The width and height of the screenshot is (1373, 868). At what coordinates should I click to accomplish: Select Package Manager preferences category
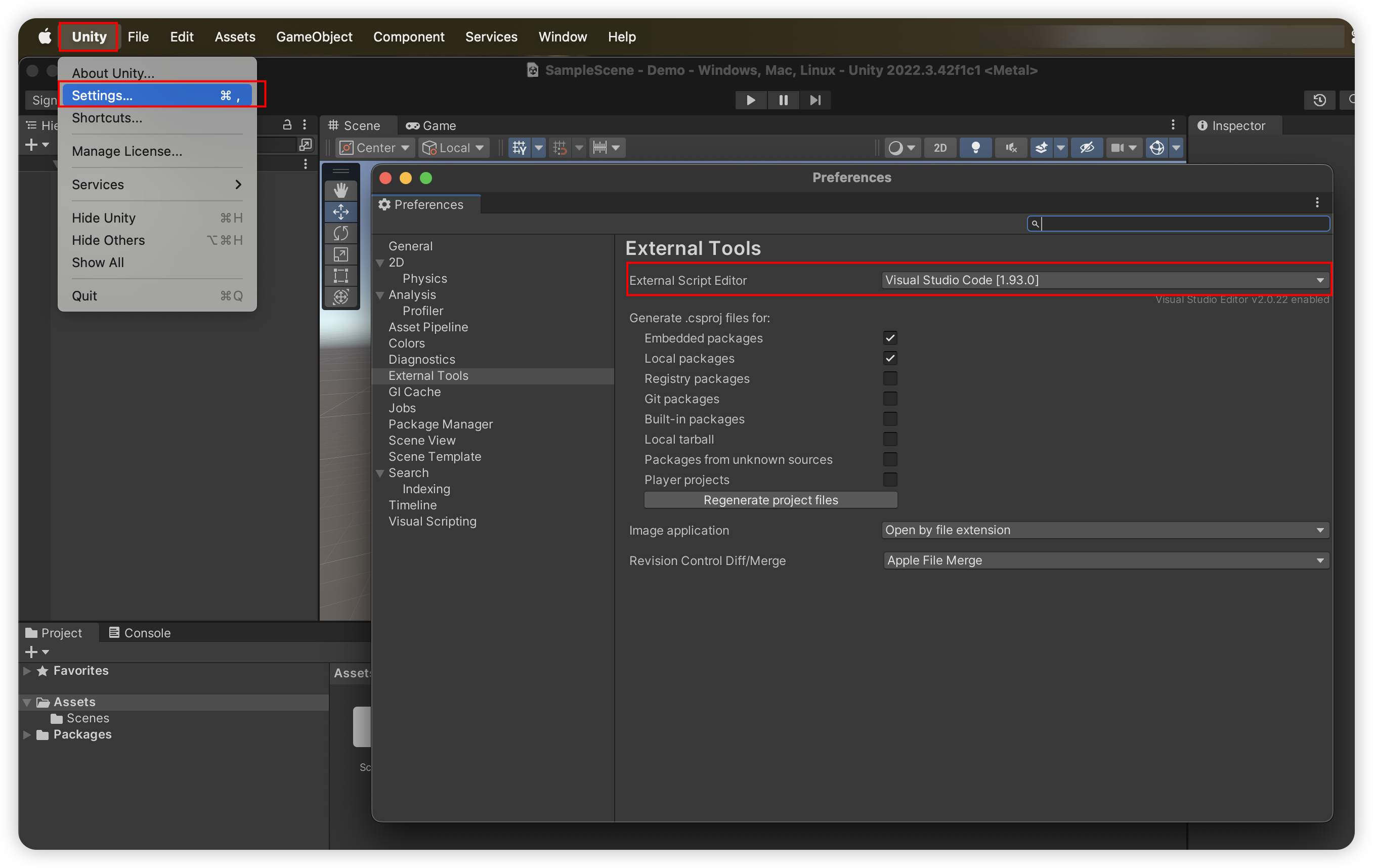tap(440, 424)
